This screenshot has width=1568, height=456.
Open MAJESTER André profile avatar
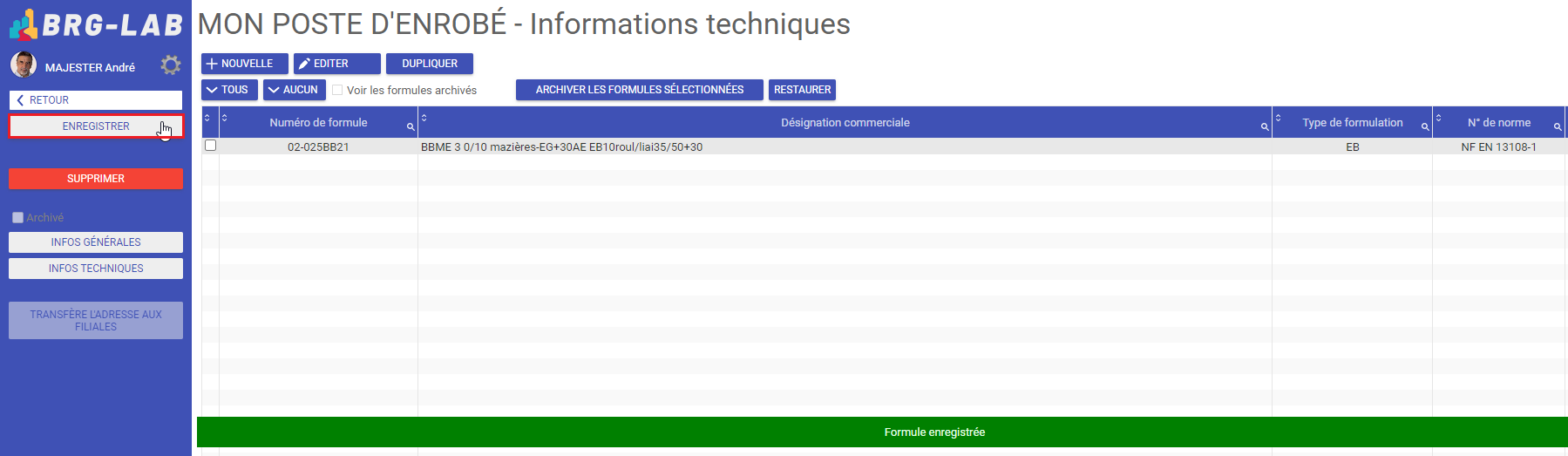click(24, 64)
